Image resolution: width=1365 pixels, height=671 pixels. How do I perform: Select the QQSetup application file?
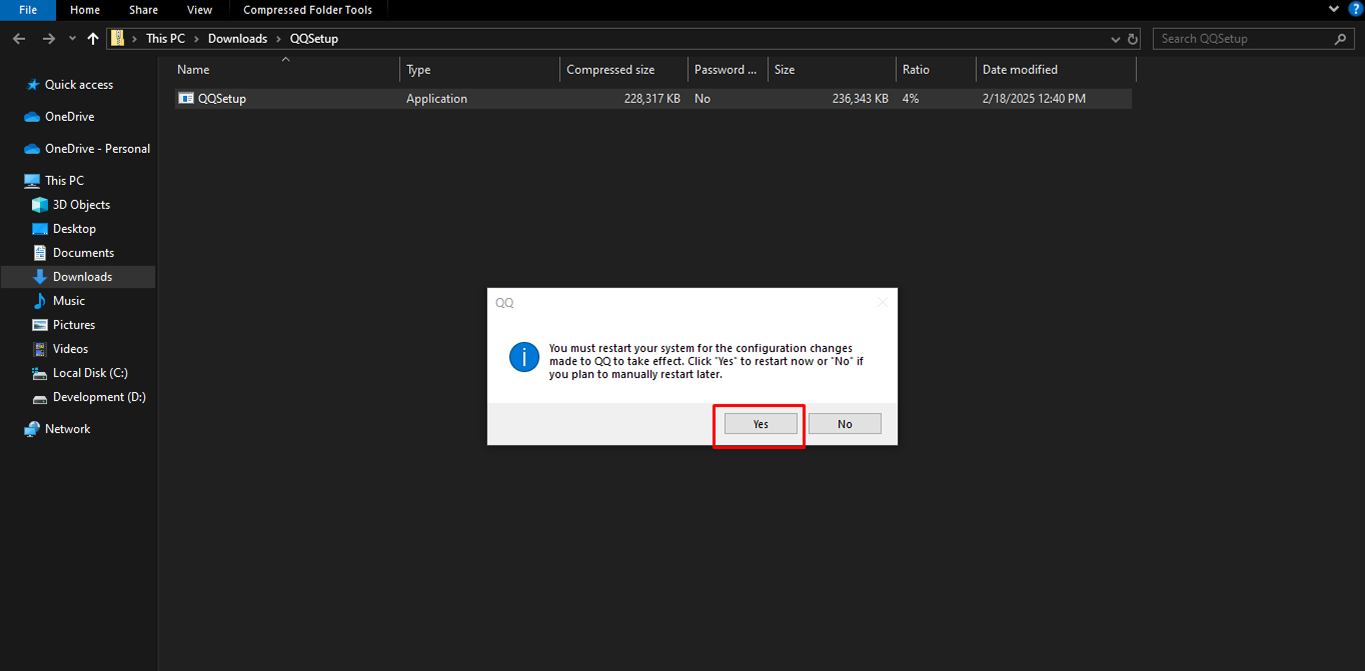pos(653,99)
